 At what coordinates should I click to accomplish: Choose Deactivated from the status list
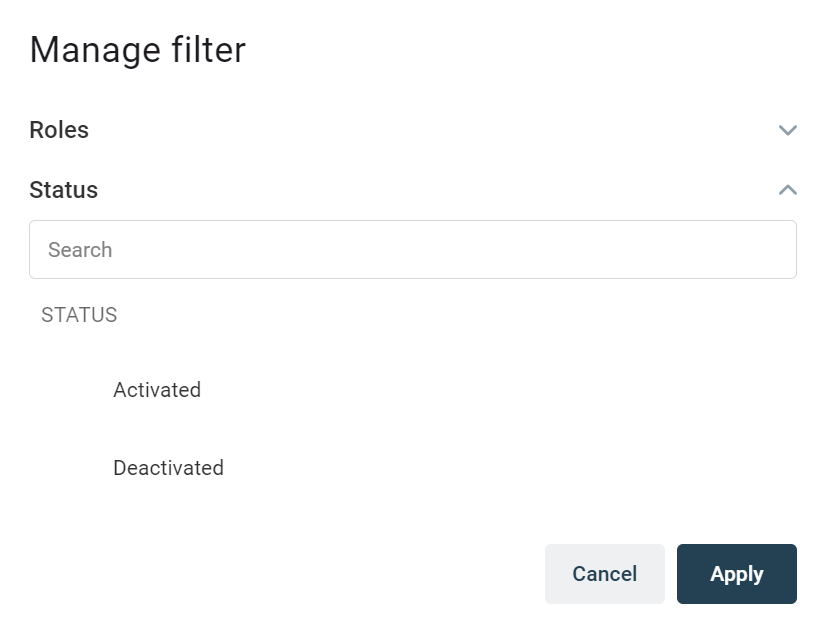click(168, 467)
